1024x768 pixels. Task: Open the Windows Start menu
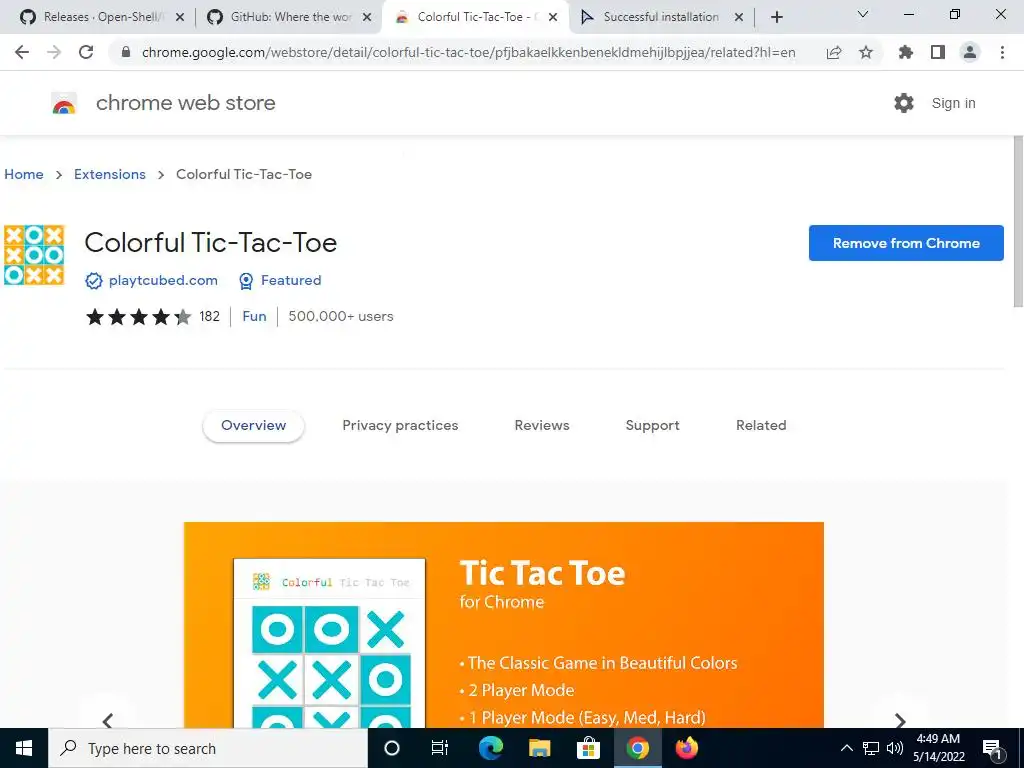(24, 748)
